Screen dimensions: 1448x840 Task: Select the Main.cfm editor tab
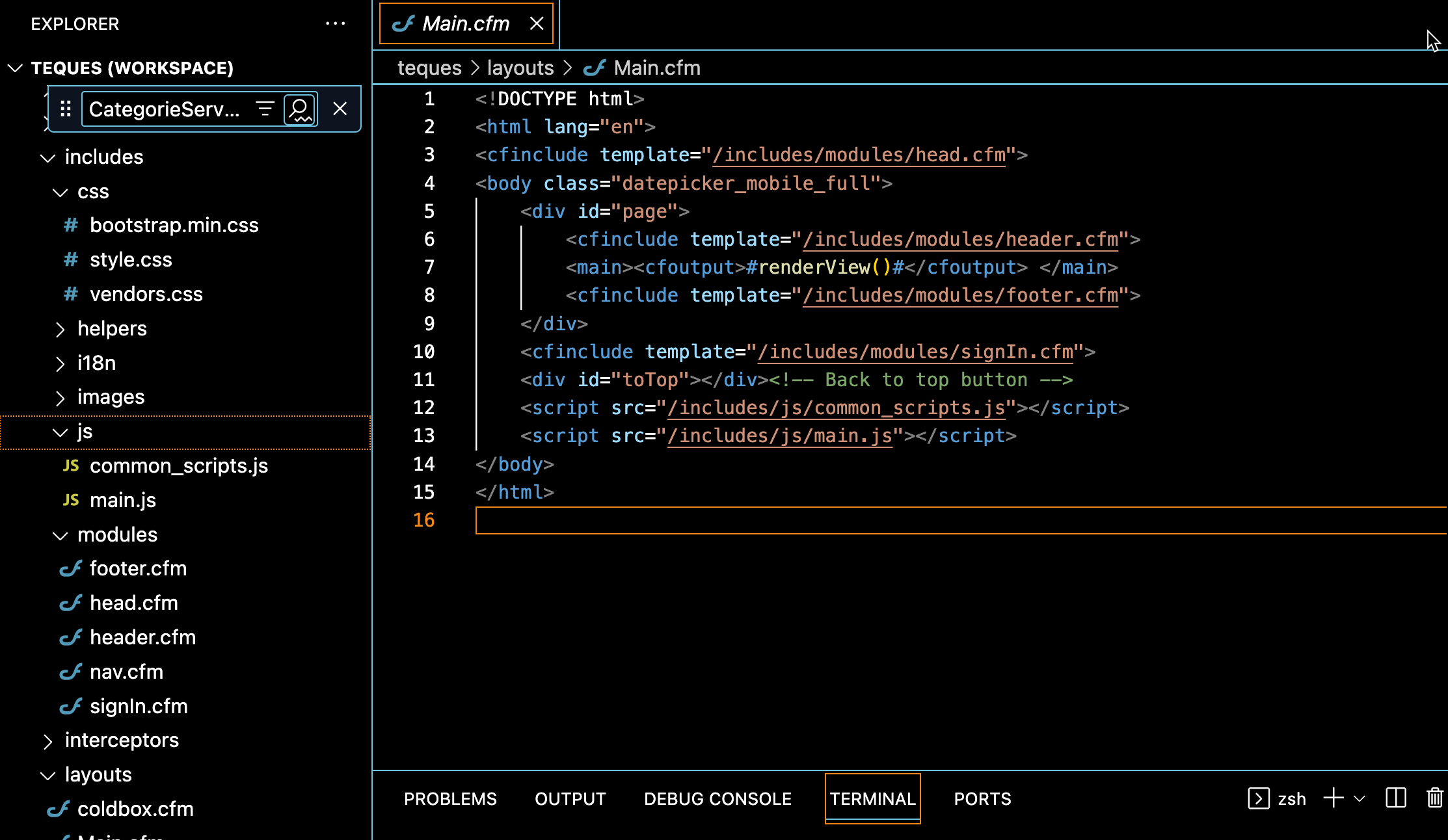tap(466, 24)
